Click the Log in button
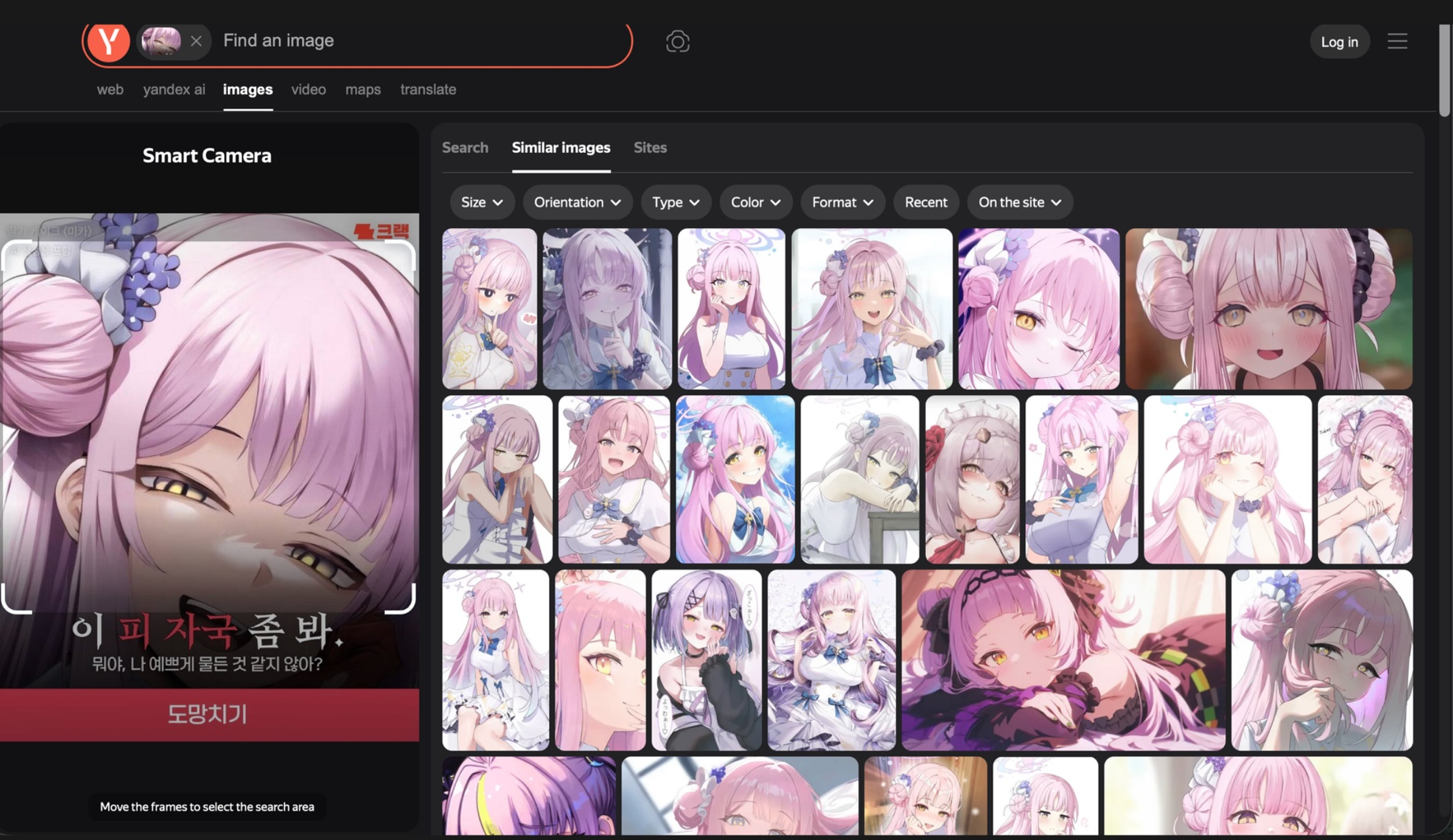1453x840 pixels. [1339, 42]
